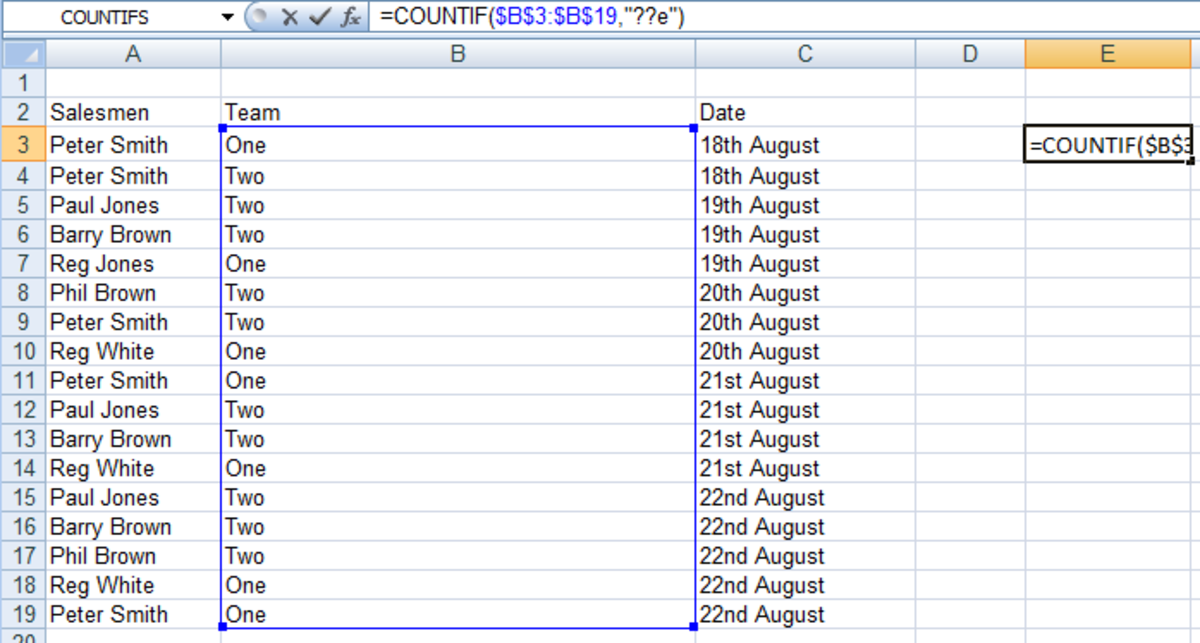This screenshot has width=1200, height=643.
Task: Select column A header
Action: [x=133, y=54]
